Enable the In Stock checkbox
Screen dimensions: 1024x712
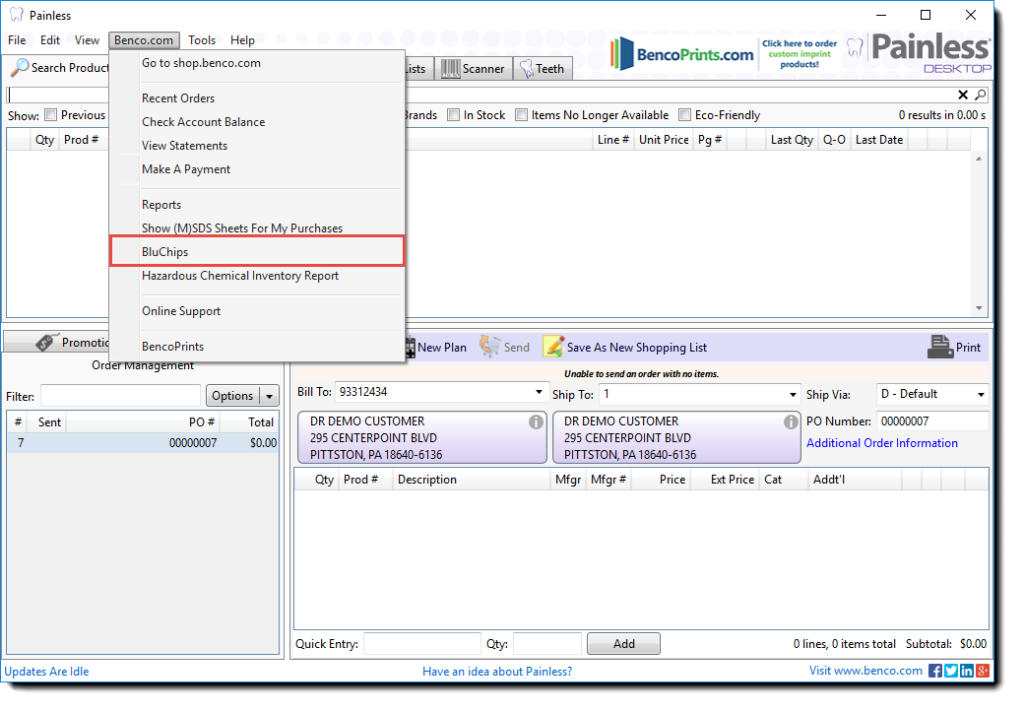pyautogui.click(x=454, y=115)
